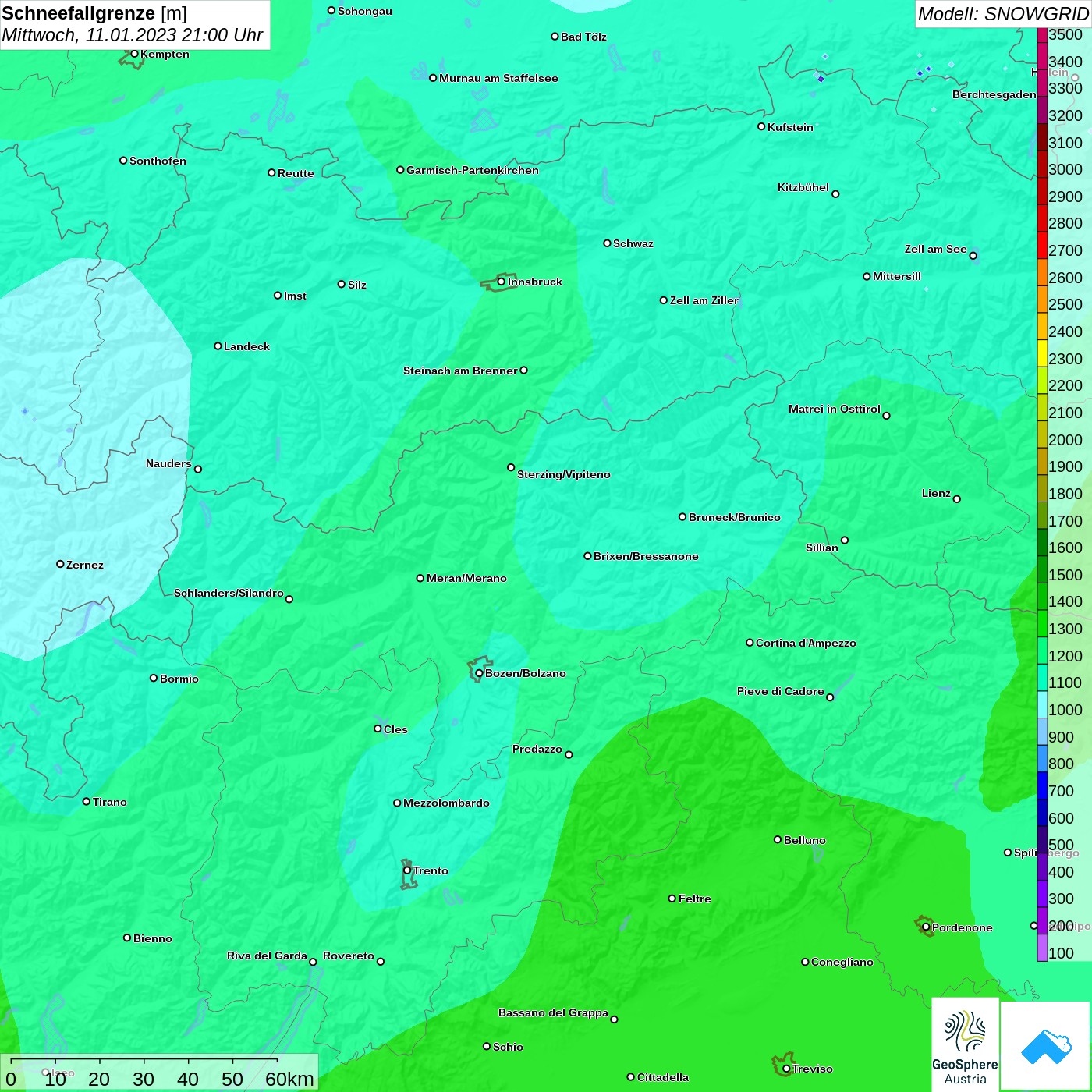The width and height of the screenshot is (1092, 1092).
Task: Select the violet legend swatch beside 100
Action: click(1042, 948)
